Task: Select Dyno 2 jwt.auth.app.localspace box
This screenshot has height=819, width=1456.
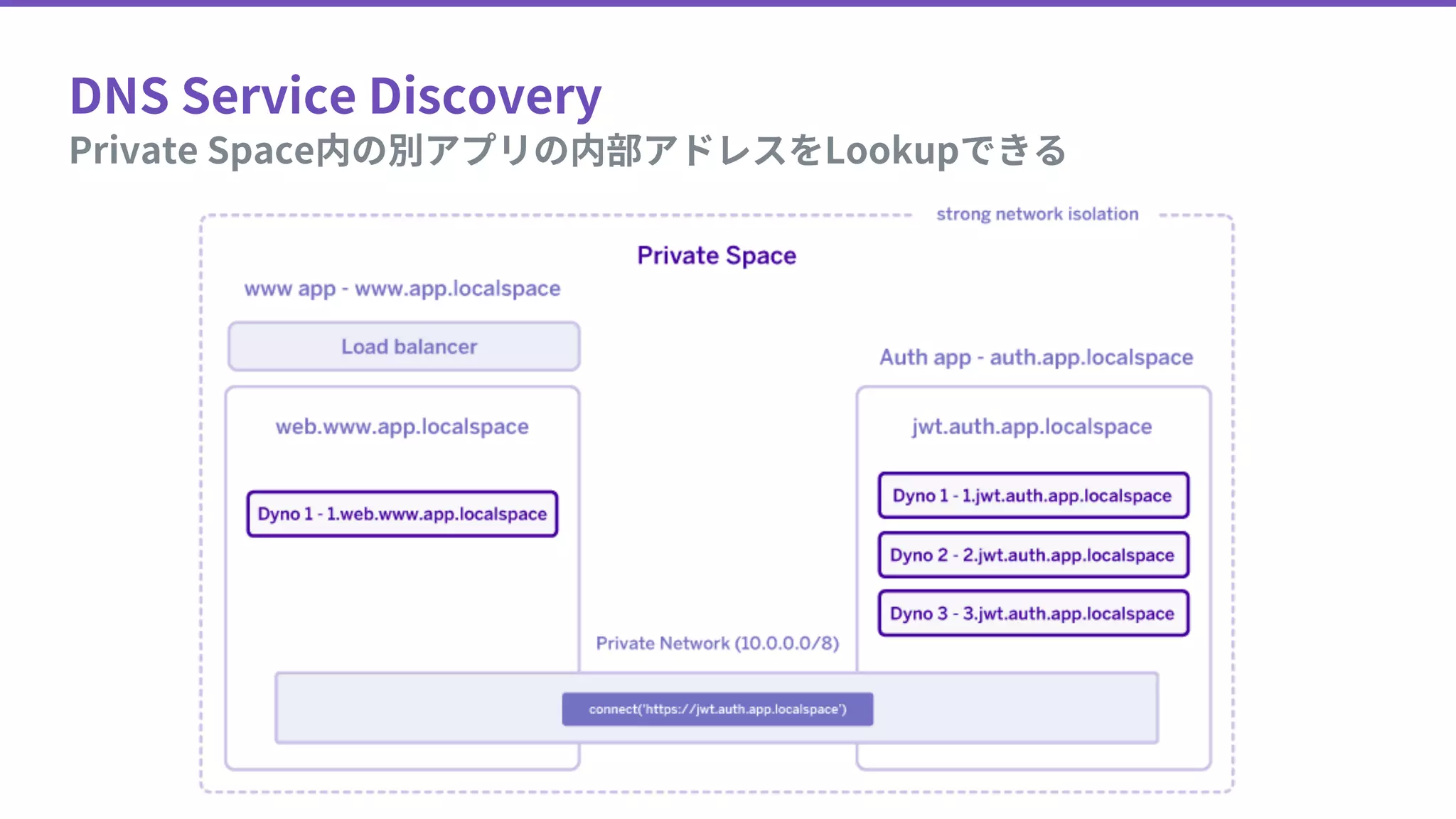Action: (x=1033, y=555)
